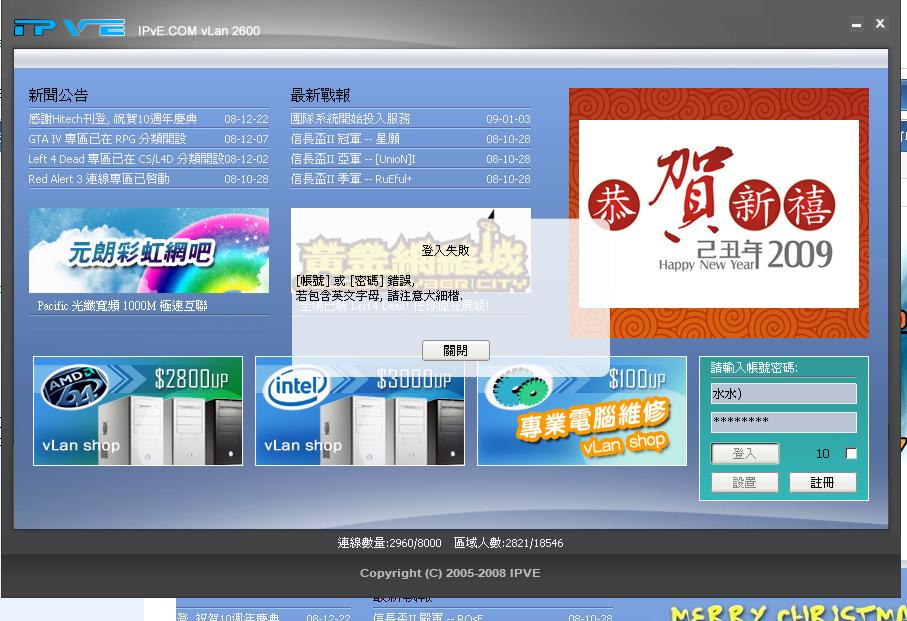
Task: Click the IPVE logo in title bar
Action: (x=69, y=27)
